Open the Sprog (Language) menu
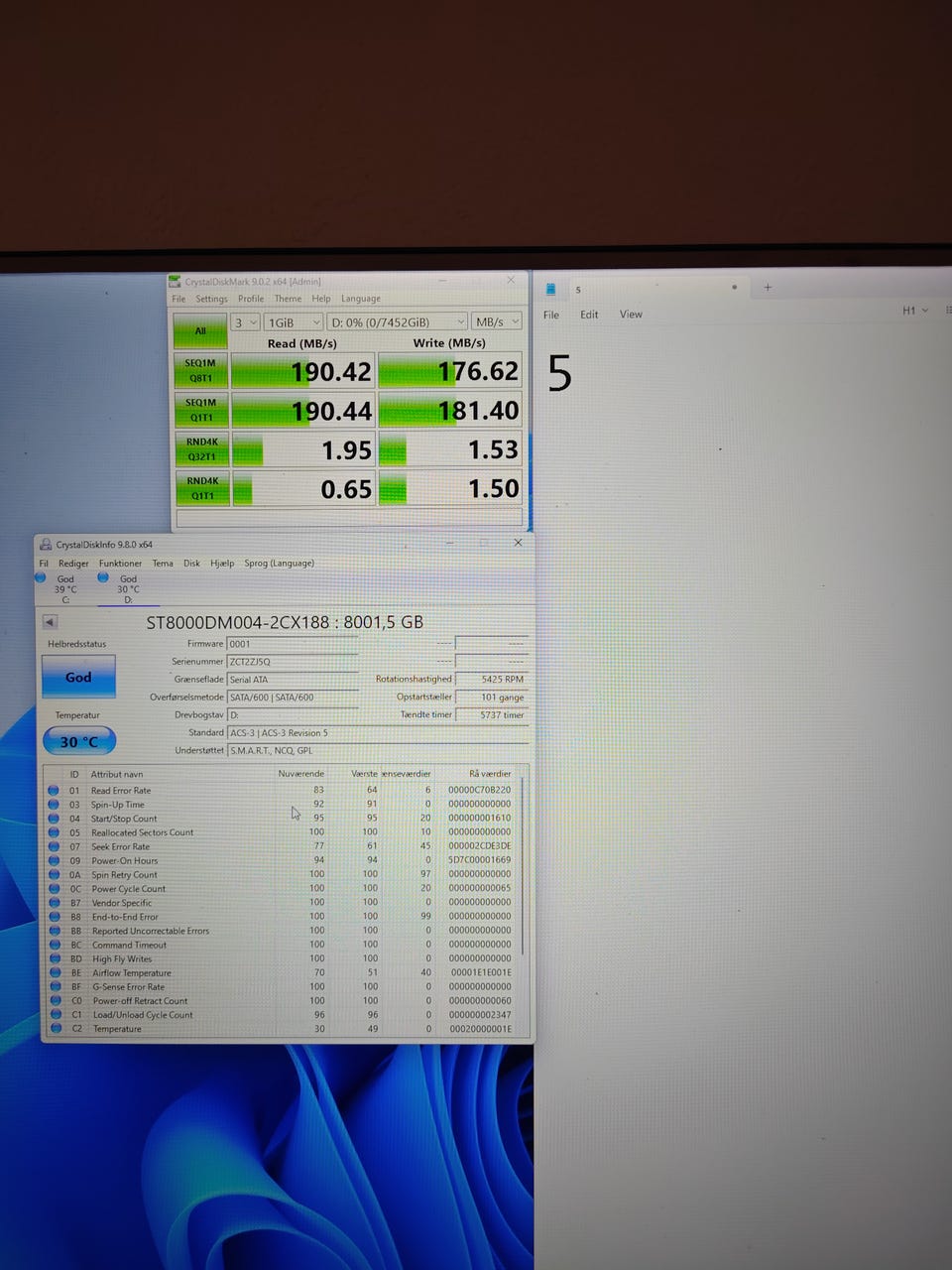 pyautogui.click(x=280, y=564)
